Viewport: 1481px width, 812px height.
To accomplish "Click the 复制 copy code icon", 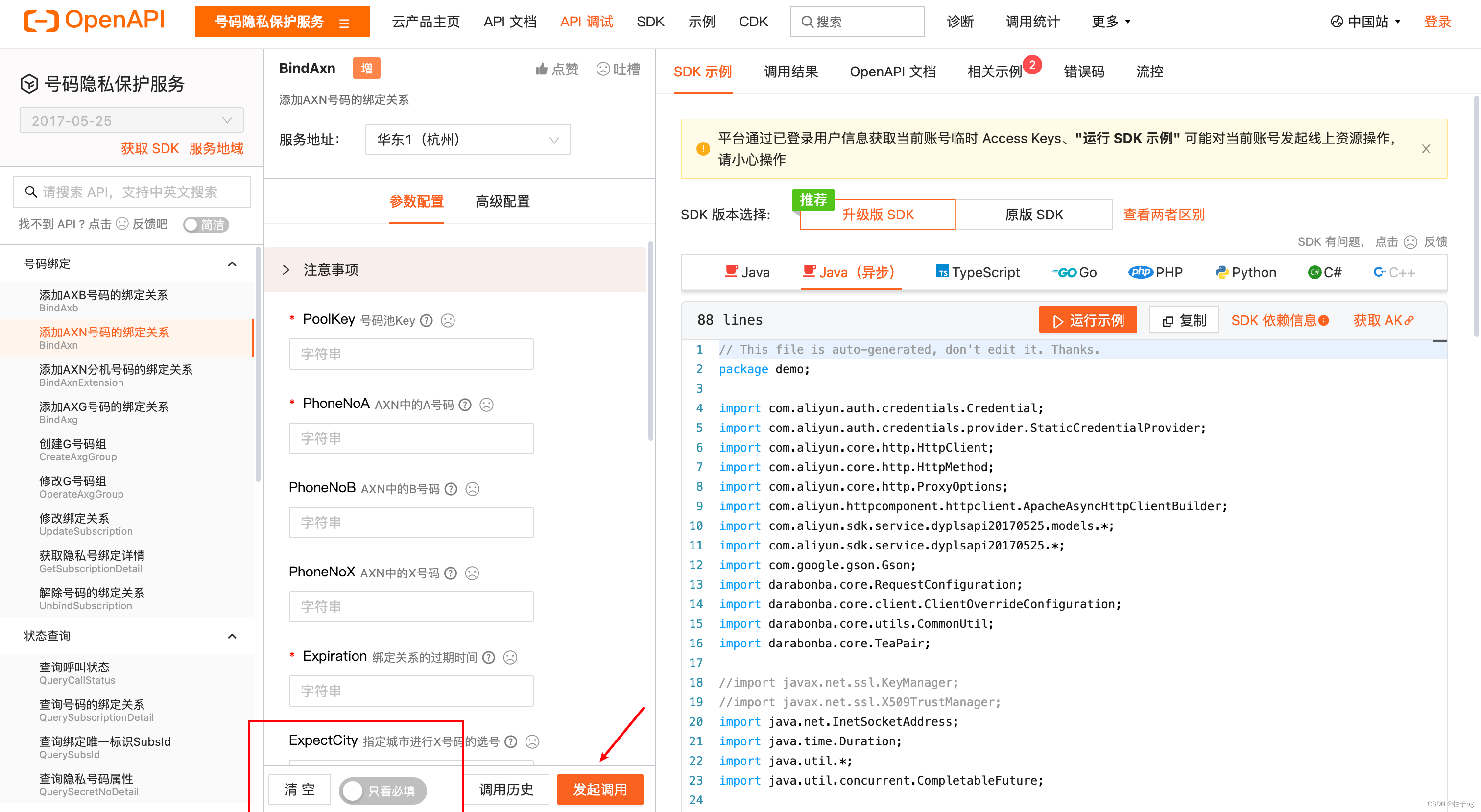I will [1168, 320].
